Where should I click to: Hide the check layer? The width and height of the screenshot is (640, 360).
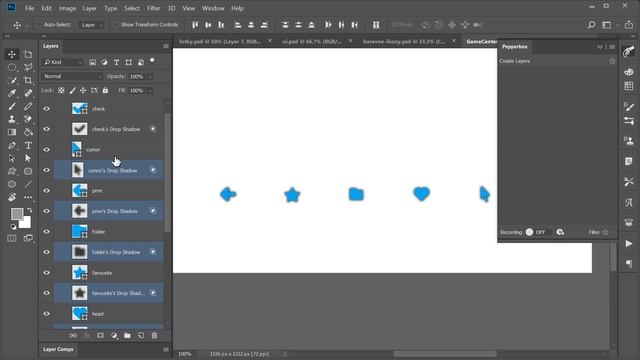coord(47,109)
